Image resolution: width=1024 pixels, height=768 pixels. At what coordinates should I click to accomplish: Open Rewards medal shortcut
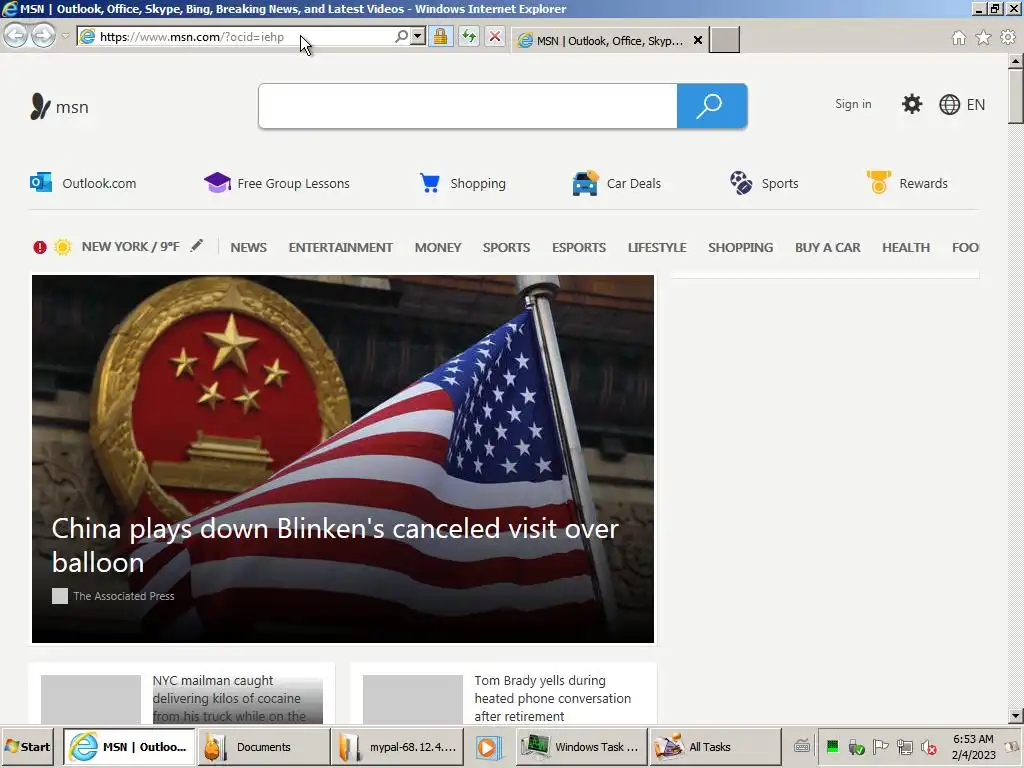tap(907, 182)
